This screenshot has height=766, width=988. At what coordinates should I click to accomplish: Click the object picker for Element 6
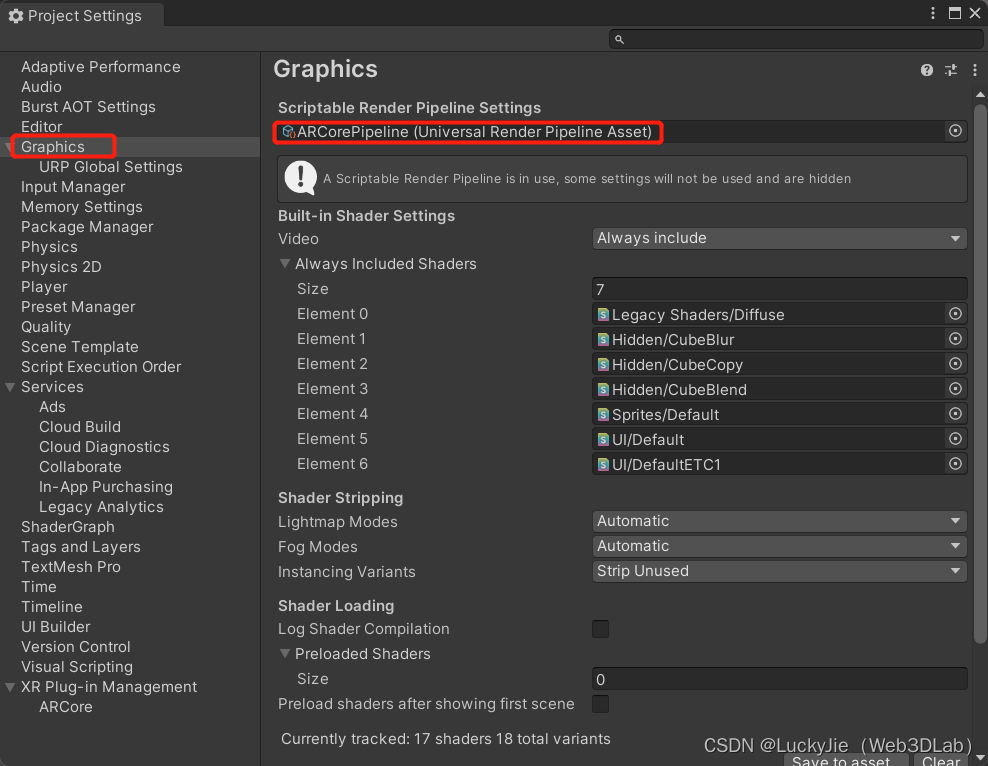click(x=955, y=464)
